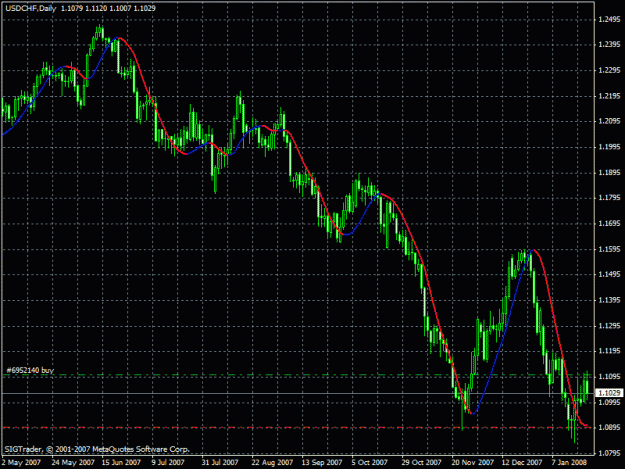Click the 1.2195 price scale label
The height and width of the screenshot is (469, 625).
click(x=609, y=96)
